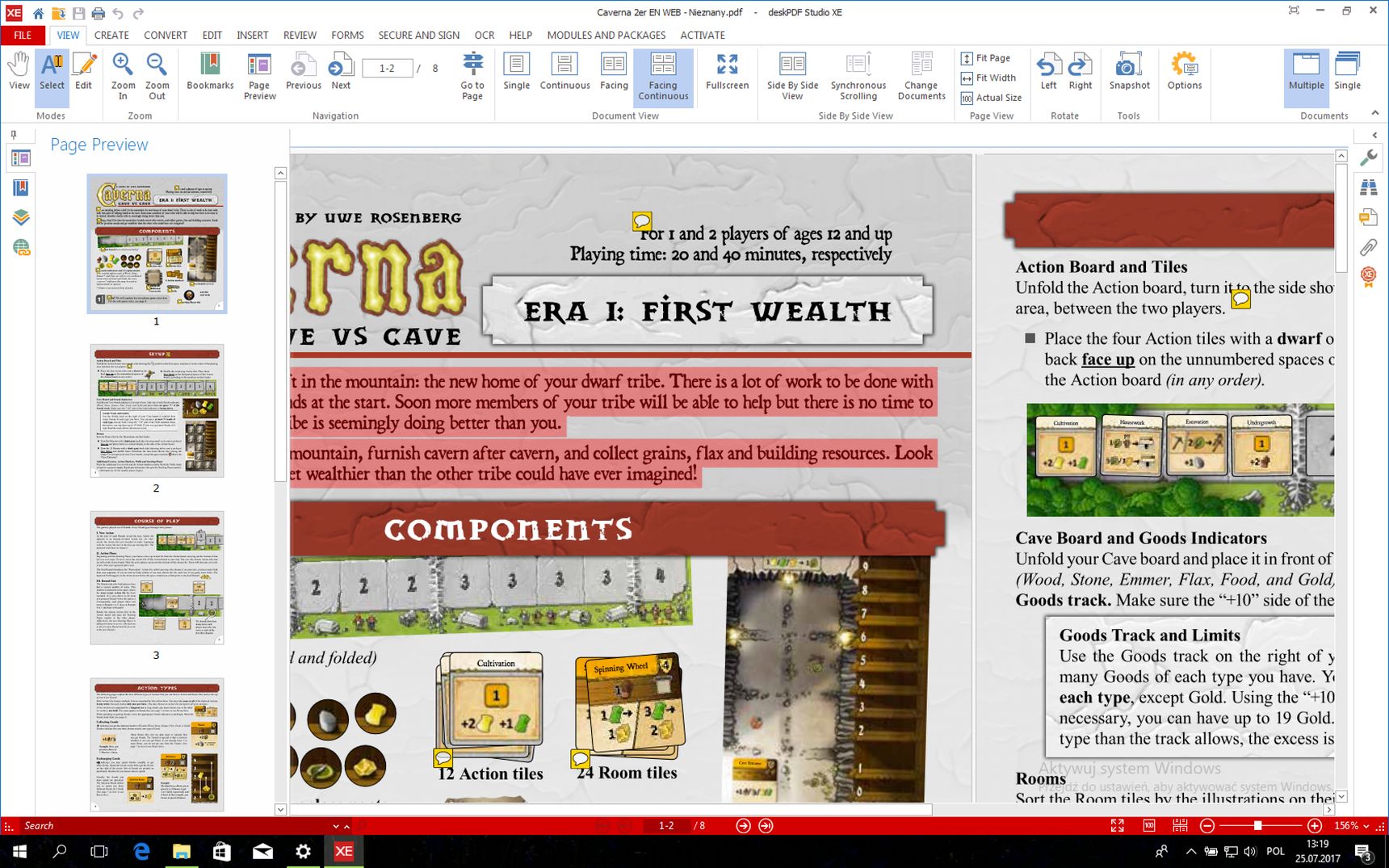1389x868 pixels.
Task: Open the OCR tab
Action: point(485,35)
